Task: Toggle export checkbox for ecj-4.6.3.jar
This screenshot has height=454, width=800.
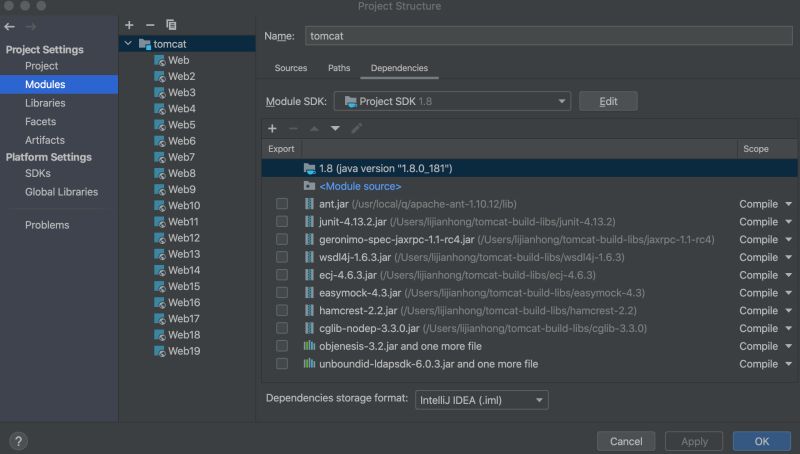Action: (x=282, y=275)
